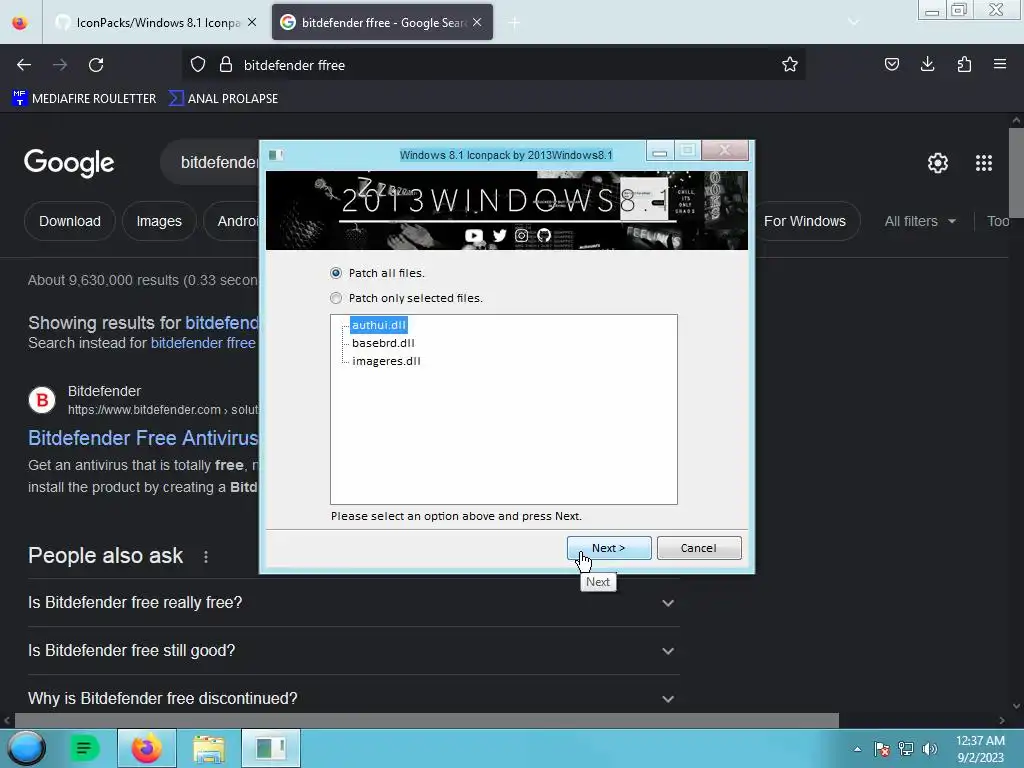Go forward in Firefox
This screenshot has width=1024, height=768.
(60, 65)
